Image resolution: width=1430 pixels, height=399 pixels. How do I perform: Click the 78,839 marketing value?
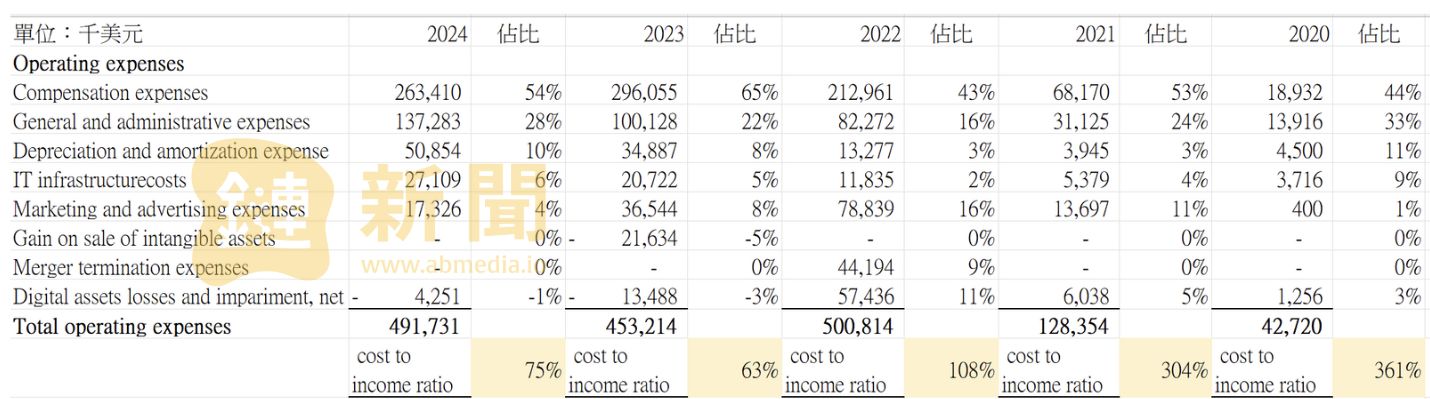coord(867,210)
